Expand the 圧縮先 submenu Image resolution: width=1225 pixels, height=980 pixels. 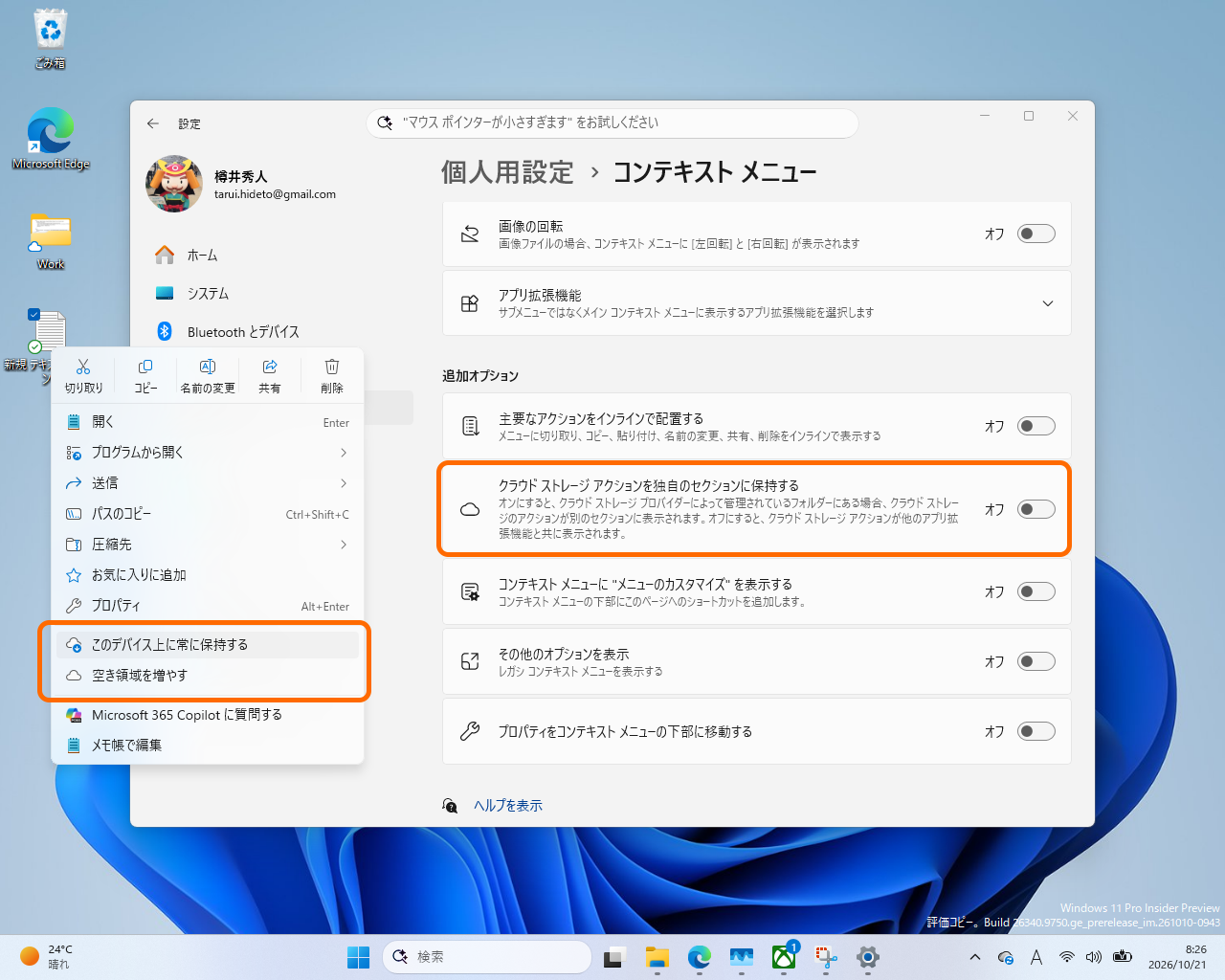pos(208,545)
